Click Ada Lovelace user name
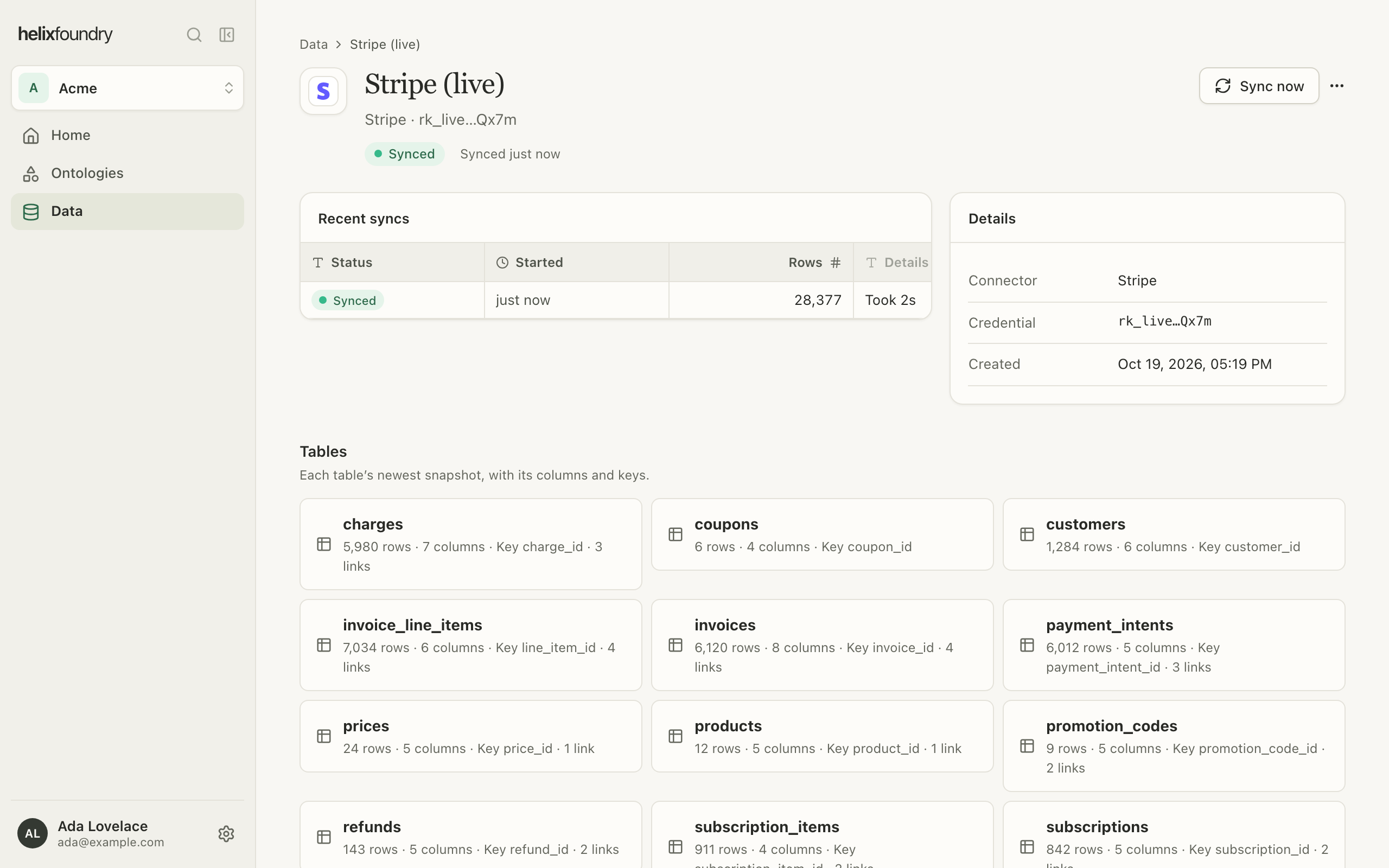 click(x=103, y=826)
